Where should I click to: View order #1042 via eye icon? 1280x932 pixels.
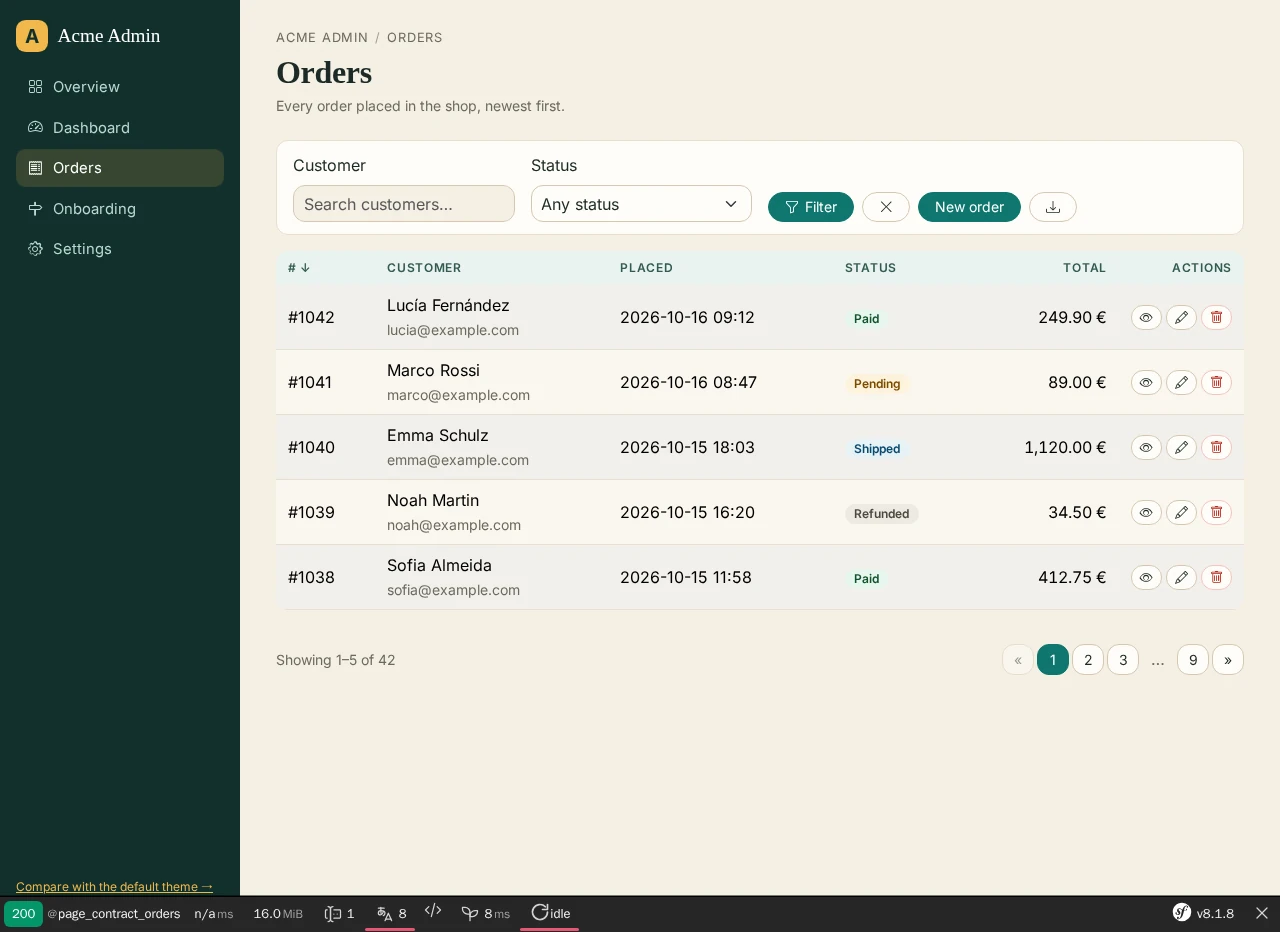1146,317
